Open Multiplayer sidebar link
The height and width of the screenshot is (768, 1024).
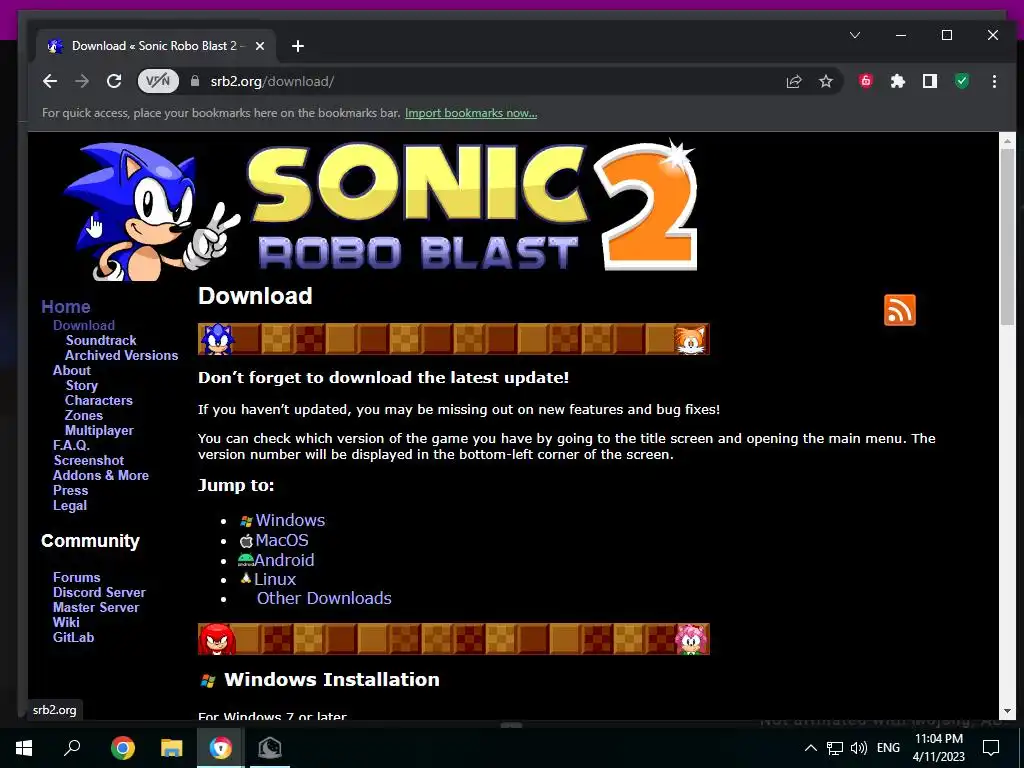point(99,430)
